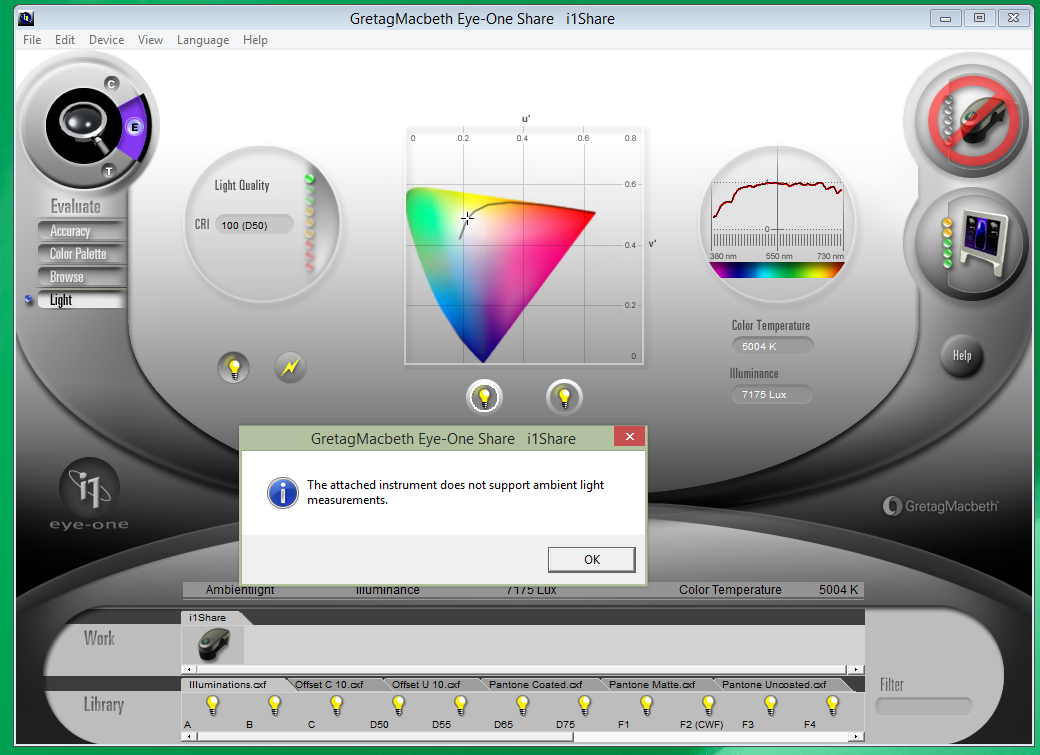Click the crosshair marker in chromaticity diagram
Viewport: 1040px width, 755px height.
tap(468, 218)
